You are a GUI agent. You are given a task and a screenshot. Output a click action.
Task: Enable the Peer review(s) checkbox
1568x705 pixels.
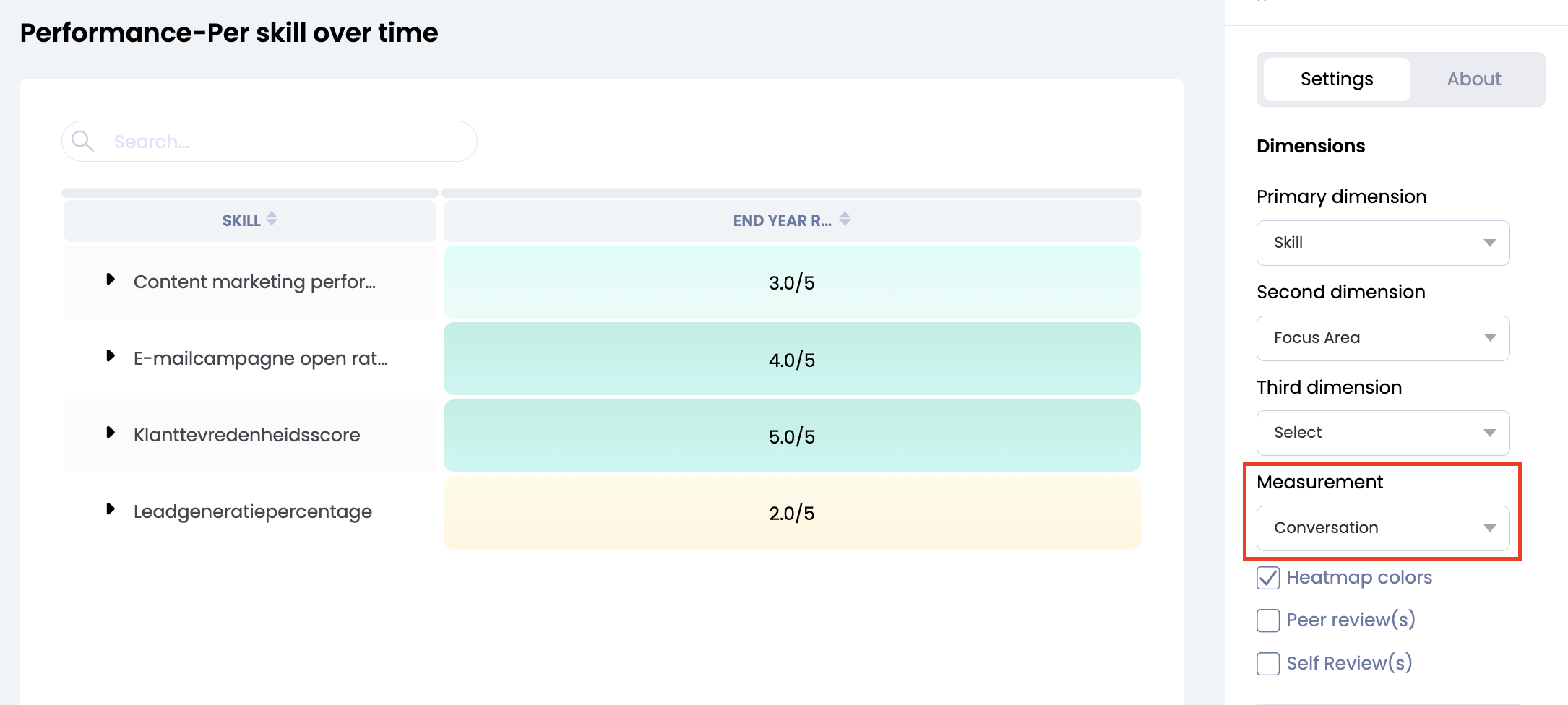1268,620
